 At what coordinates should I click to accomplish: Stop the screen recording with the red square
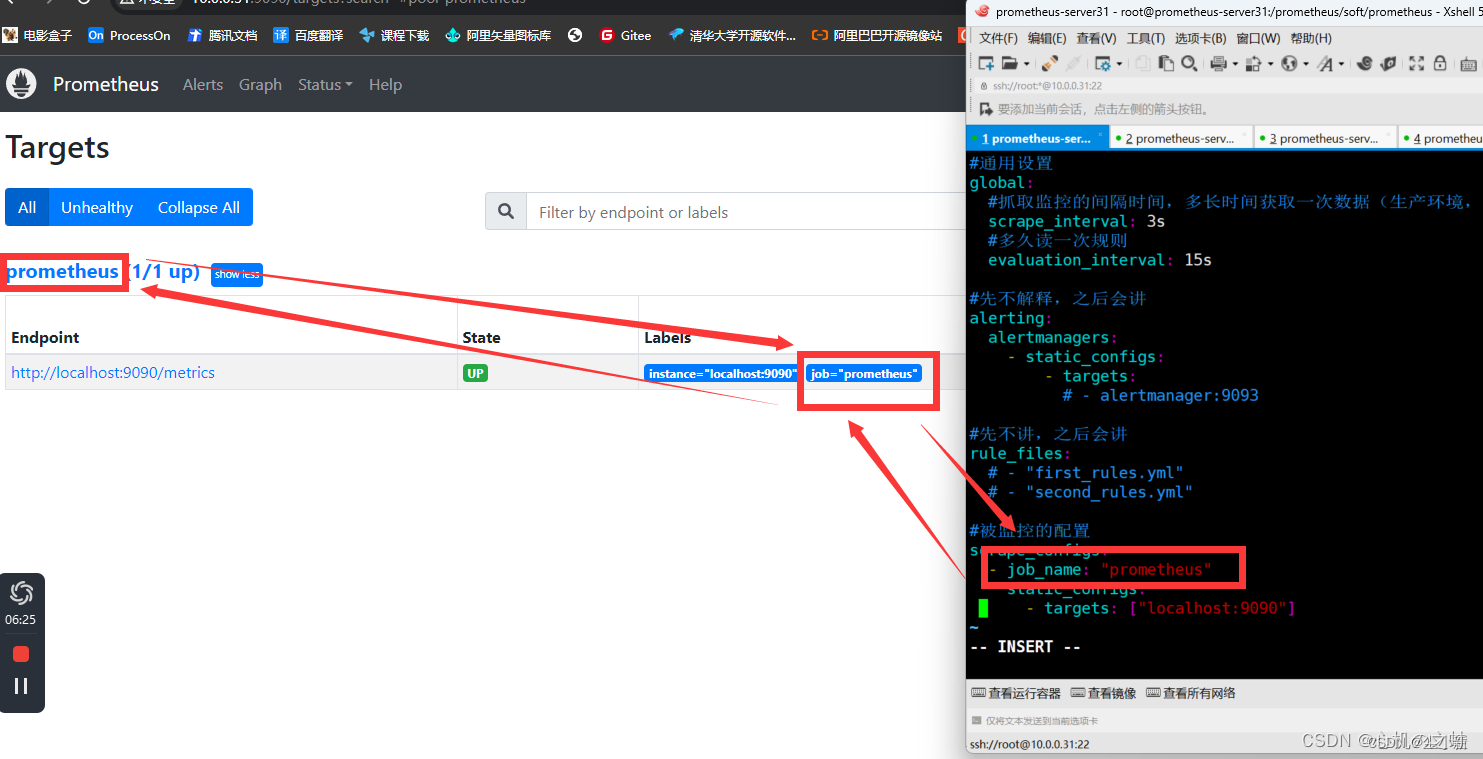(21, 654)
